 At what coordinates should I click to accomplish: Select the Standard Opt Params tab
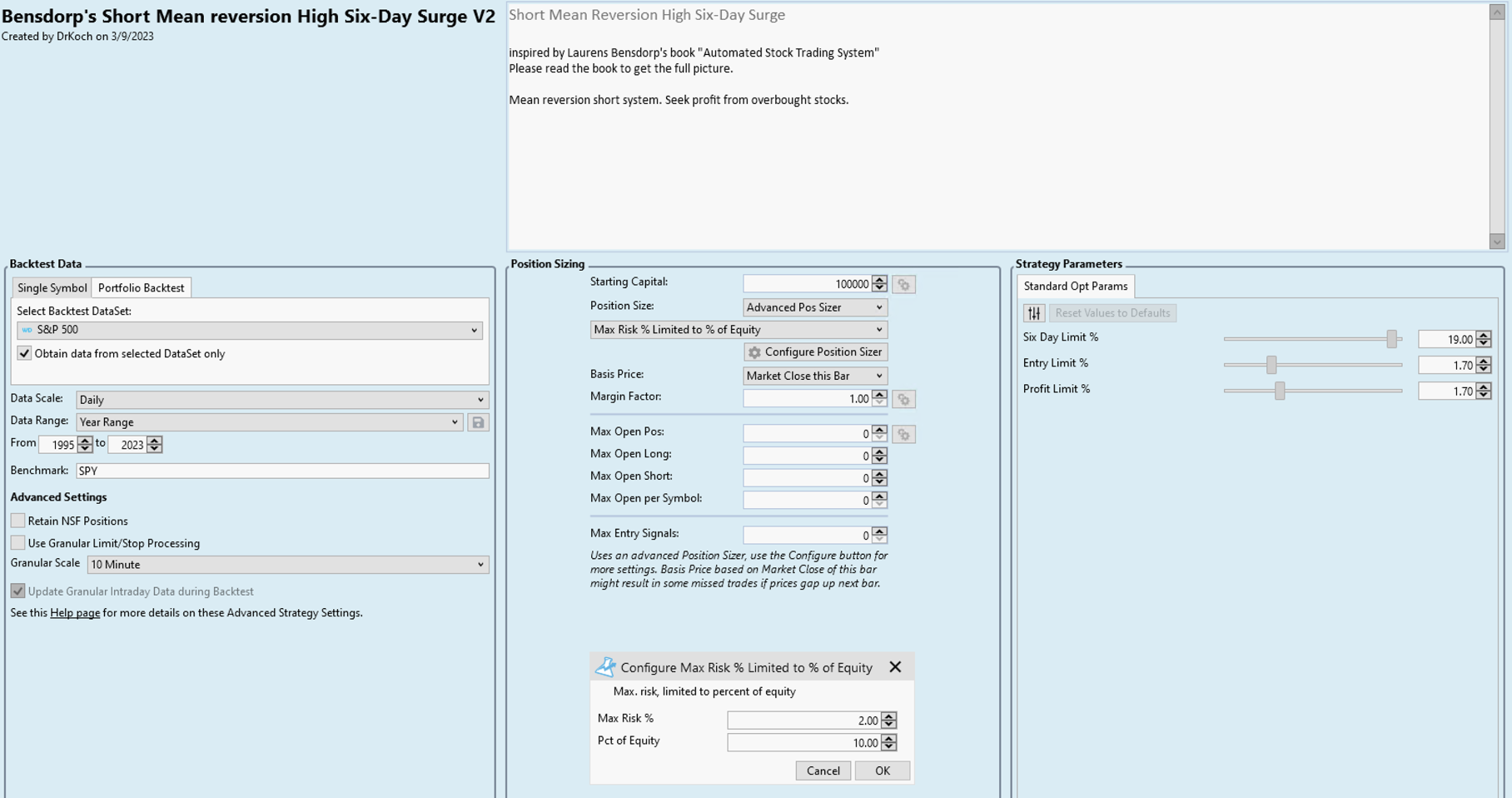click(x=1075, y=287)
